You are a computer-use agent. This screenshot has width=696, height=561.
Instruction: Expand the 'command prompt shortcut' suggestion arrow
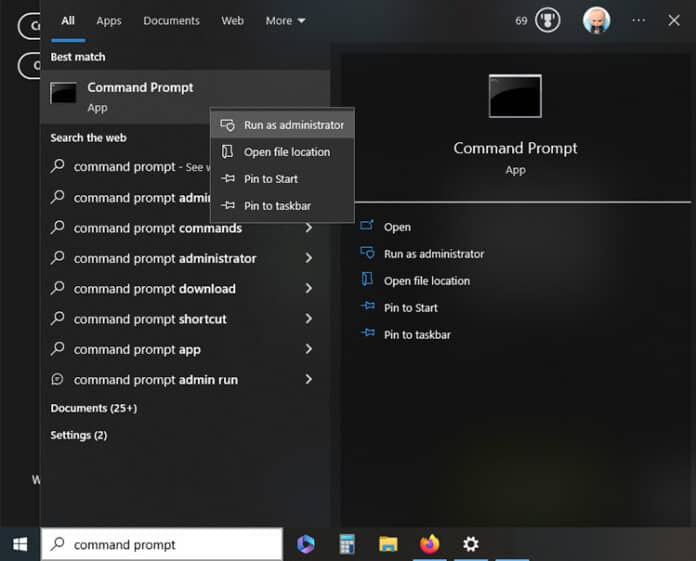308,319
